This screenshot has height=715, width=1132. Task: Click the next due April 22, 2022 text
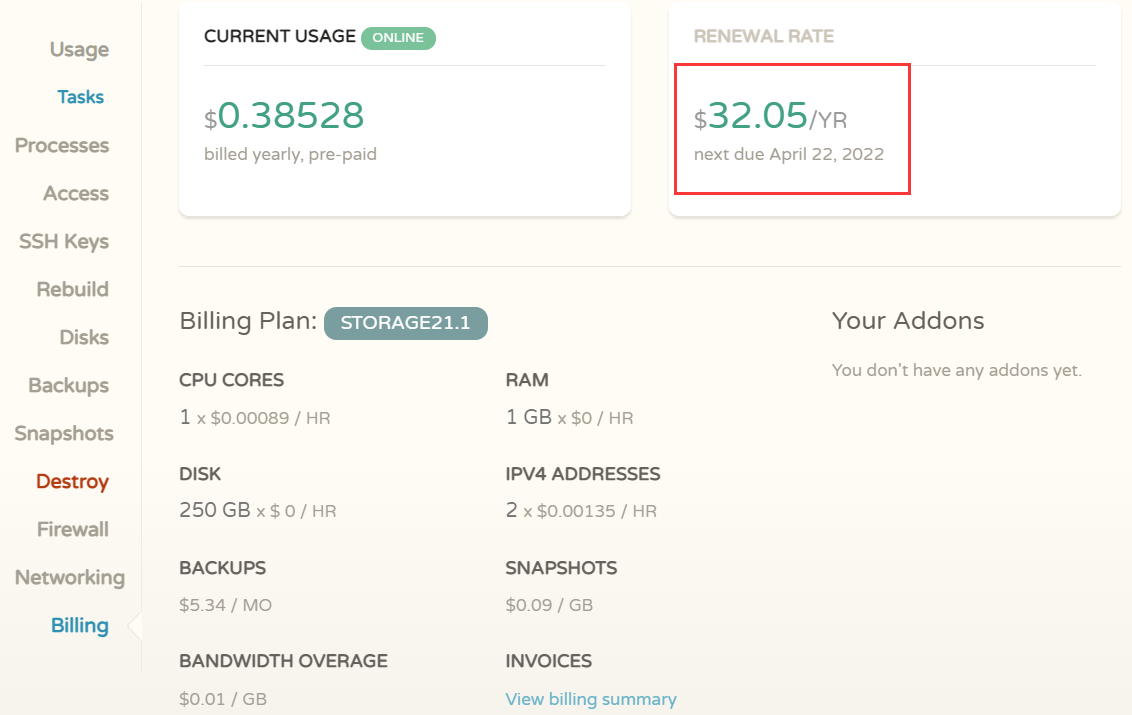[789, 155]
